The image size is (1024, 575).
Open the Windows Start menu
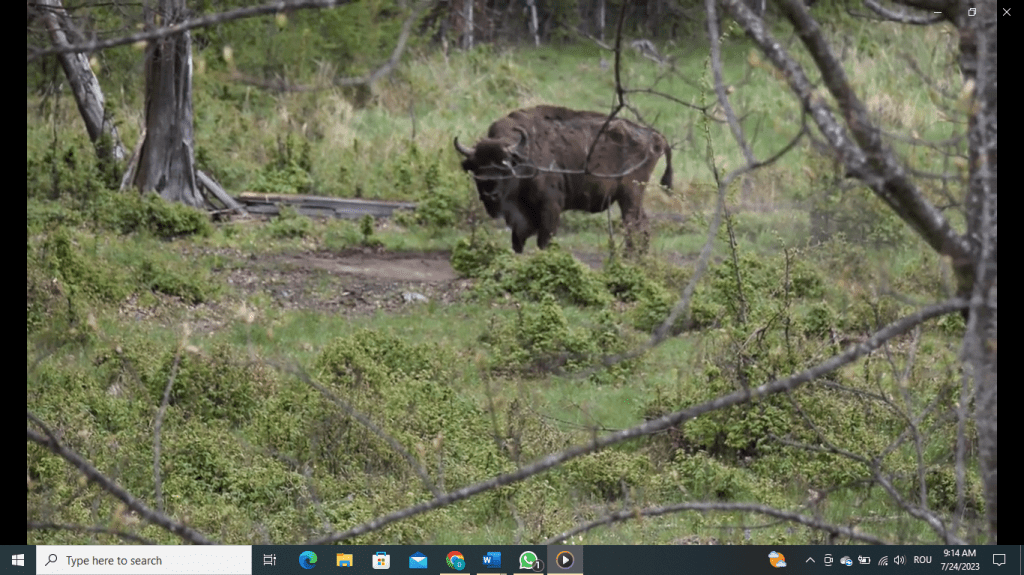tap(18, 560)
